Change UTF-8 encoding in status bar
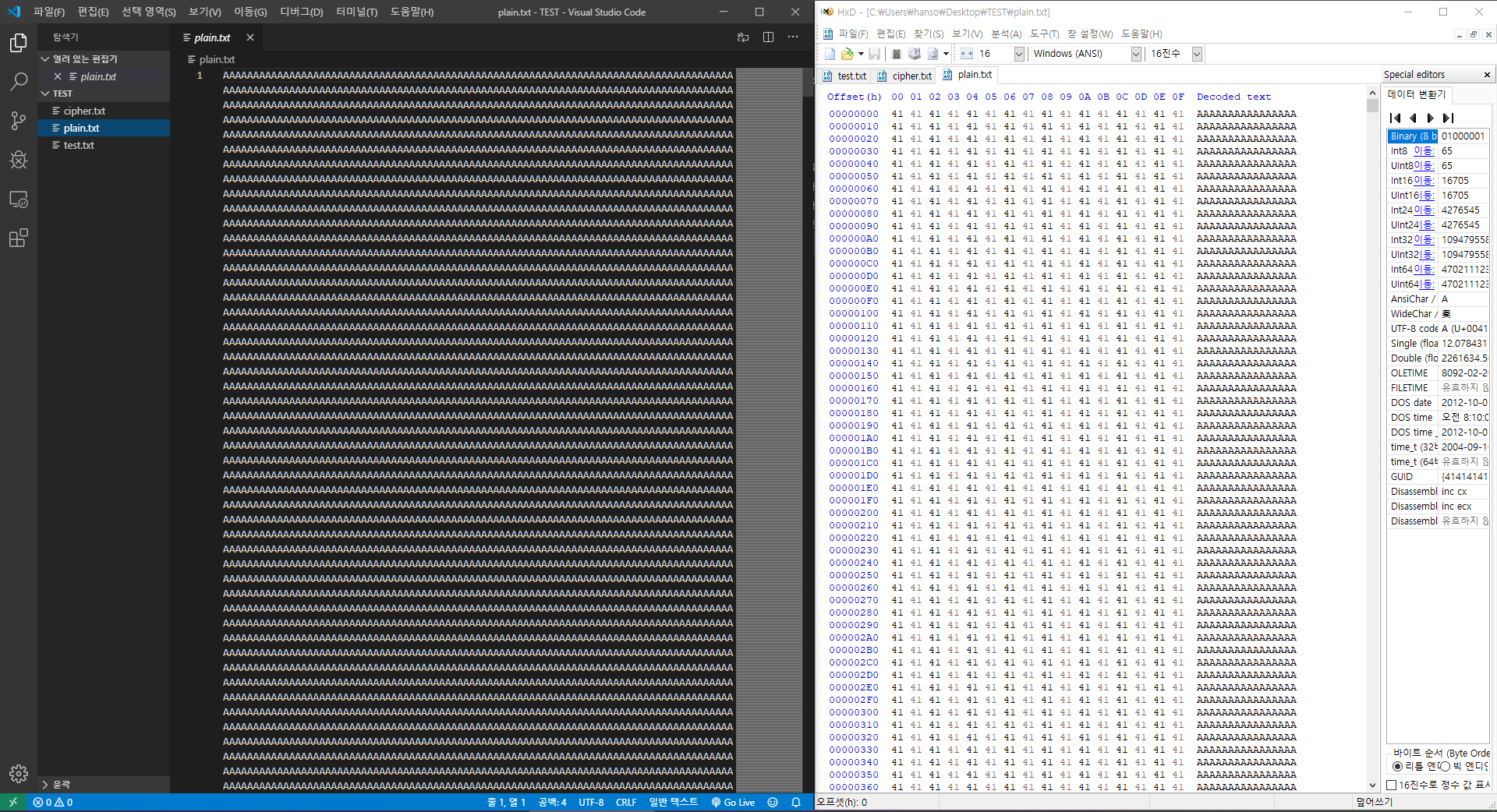Screen dimensions: 1497x812 click(x=591, y=802)
